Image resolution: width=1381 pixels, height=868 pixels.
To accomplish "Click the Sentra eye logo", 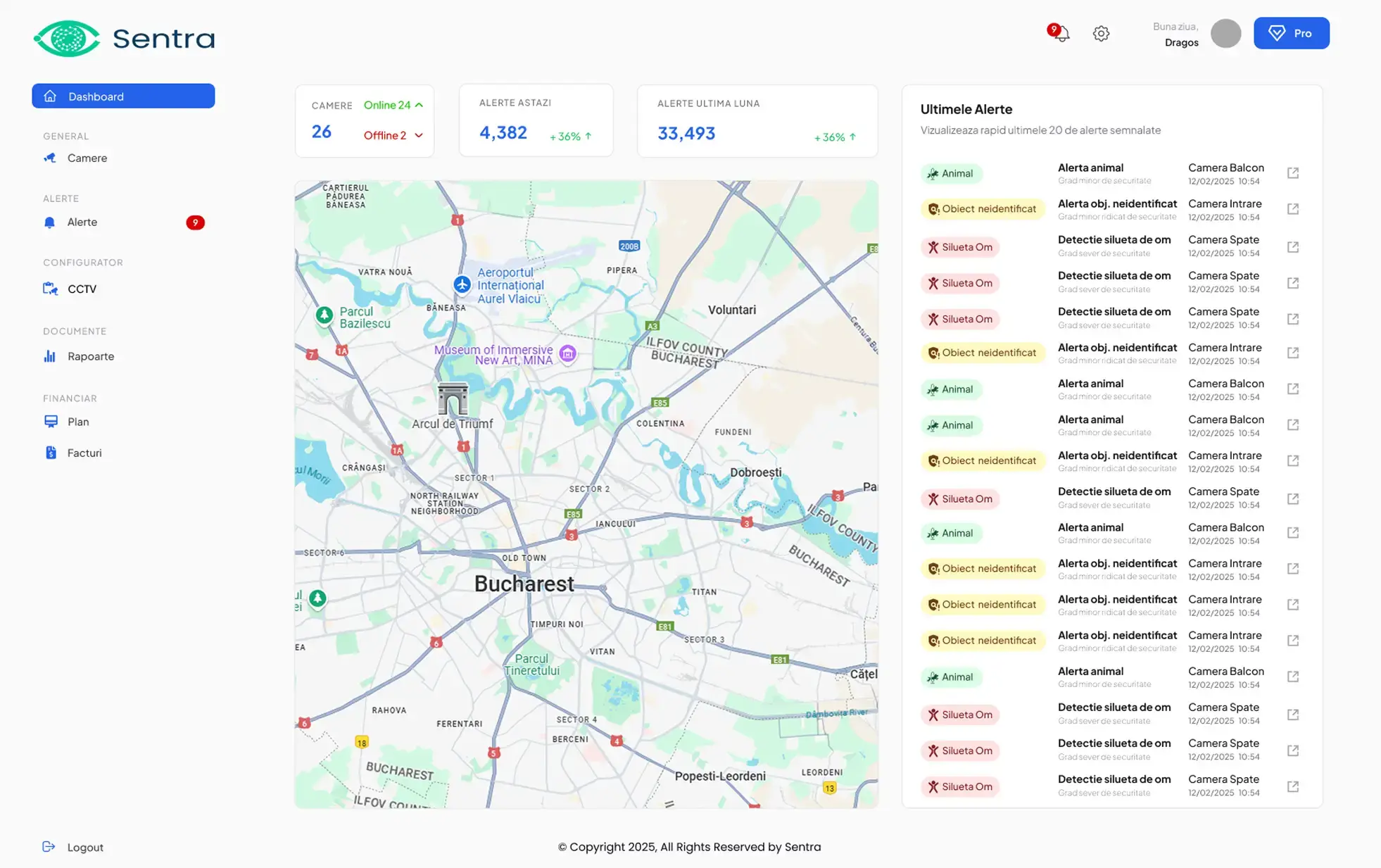I will tap(68, 38).
